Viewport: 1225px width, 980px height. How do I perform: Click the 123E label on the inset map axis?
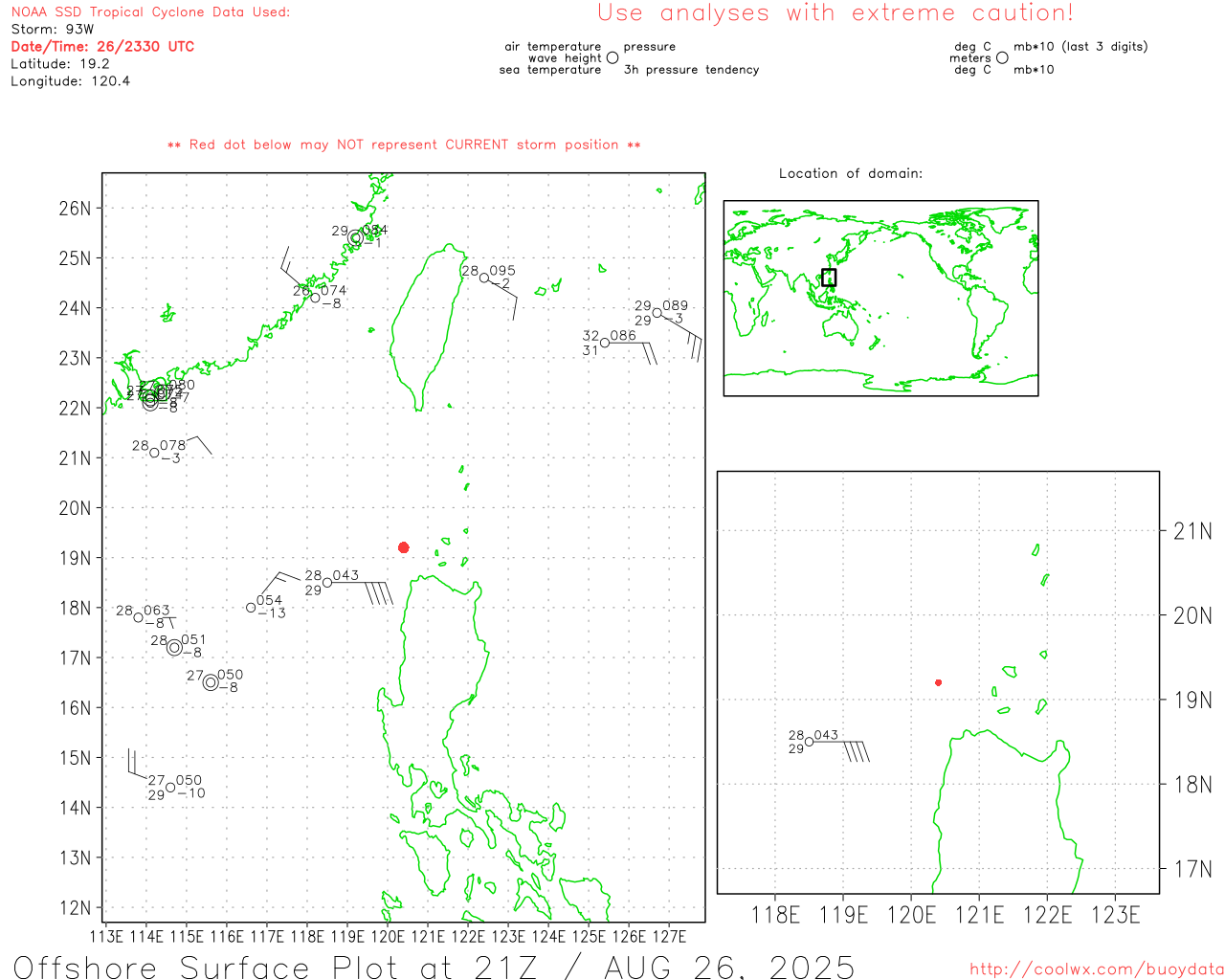(x=1116, y=915)
